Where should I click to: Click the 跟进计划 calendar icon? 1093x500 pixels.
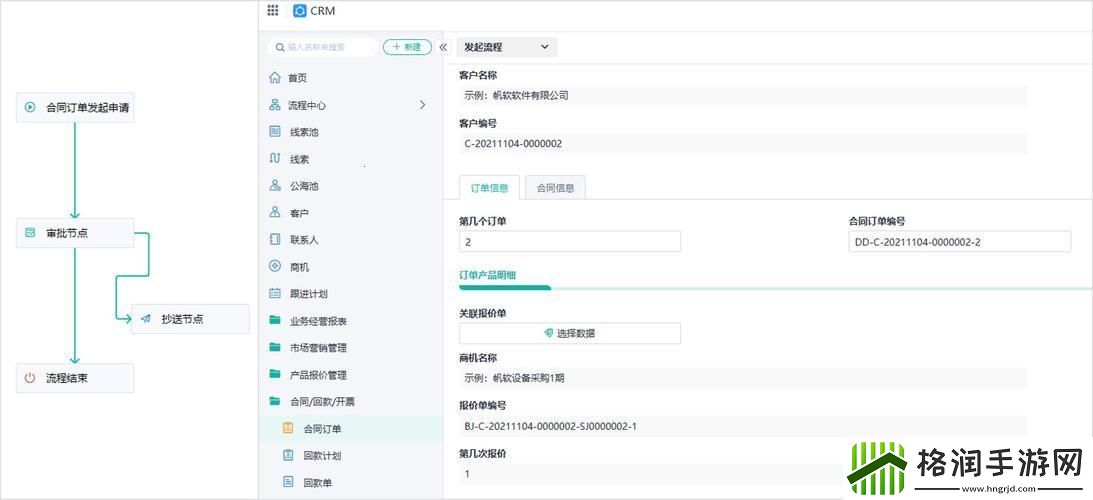tap(275, 294)
